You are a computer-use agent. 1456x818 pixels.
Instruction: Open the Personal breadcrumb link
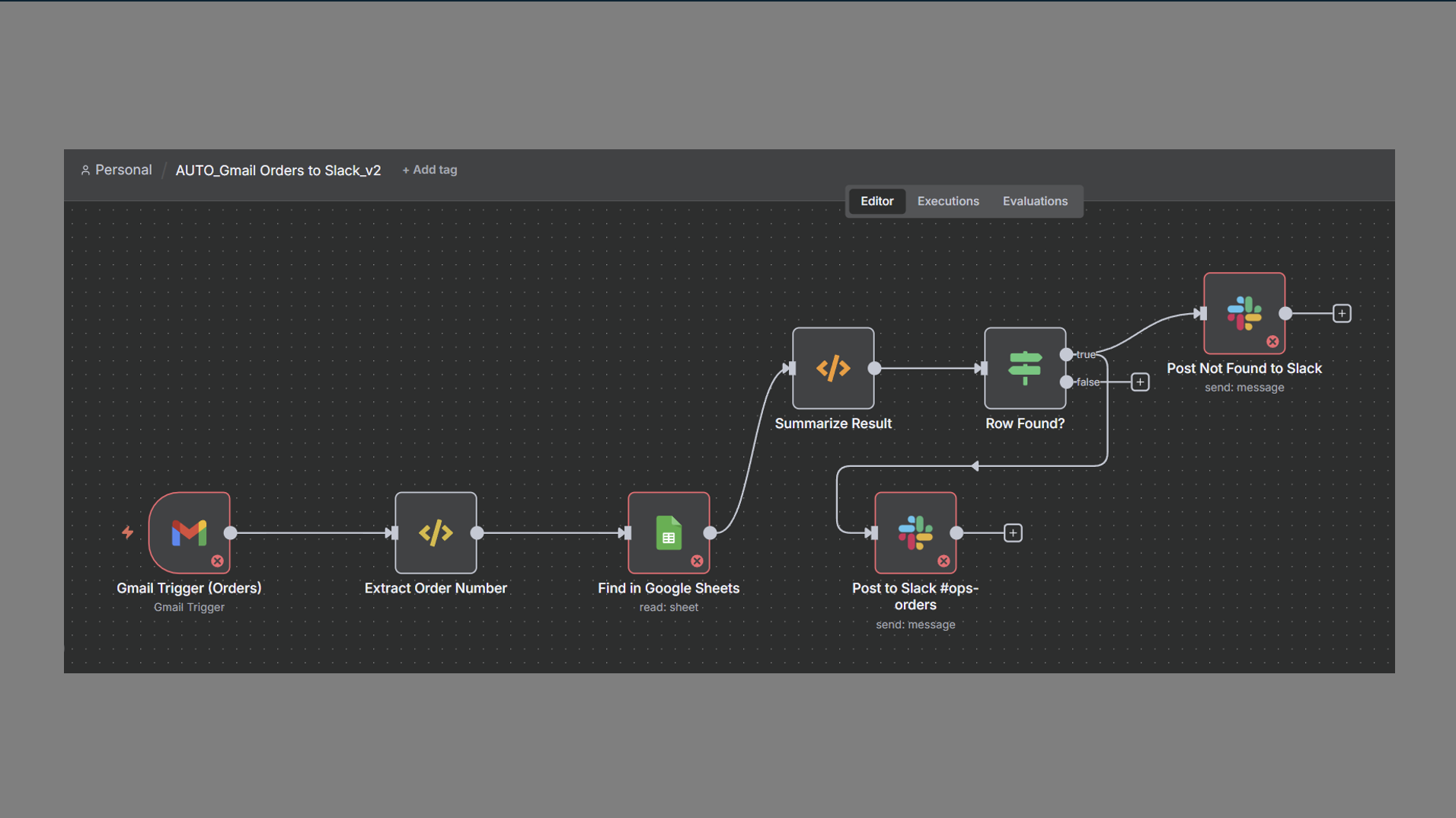123,170
